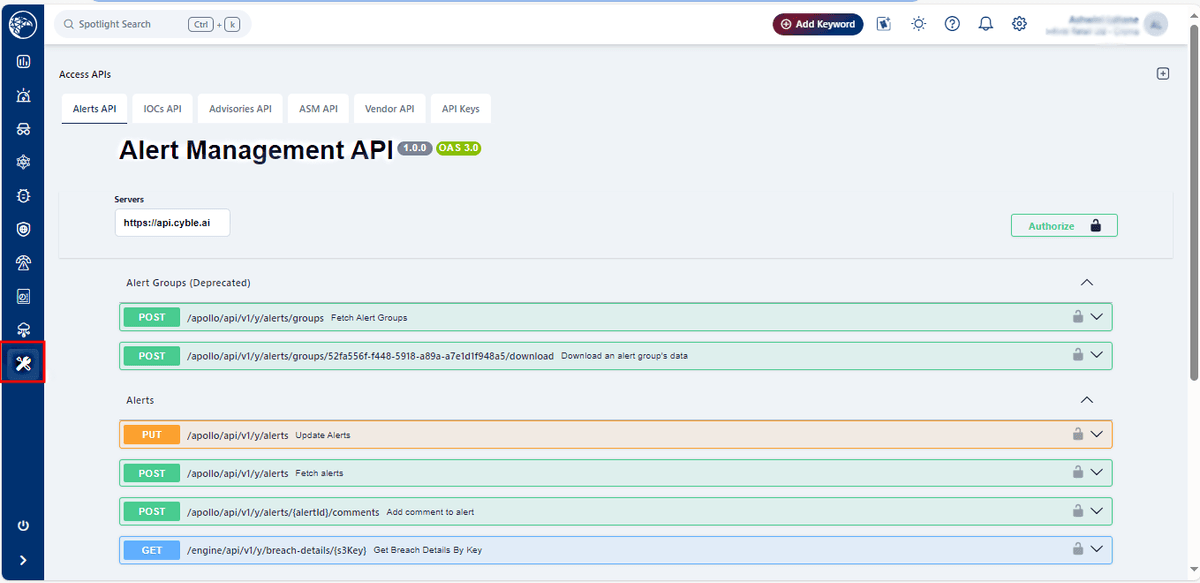Screen dimensions: 1200x583
Task: Open the cloud sidebar icon
Action: (23, 330)
